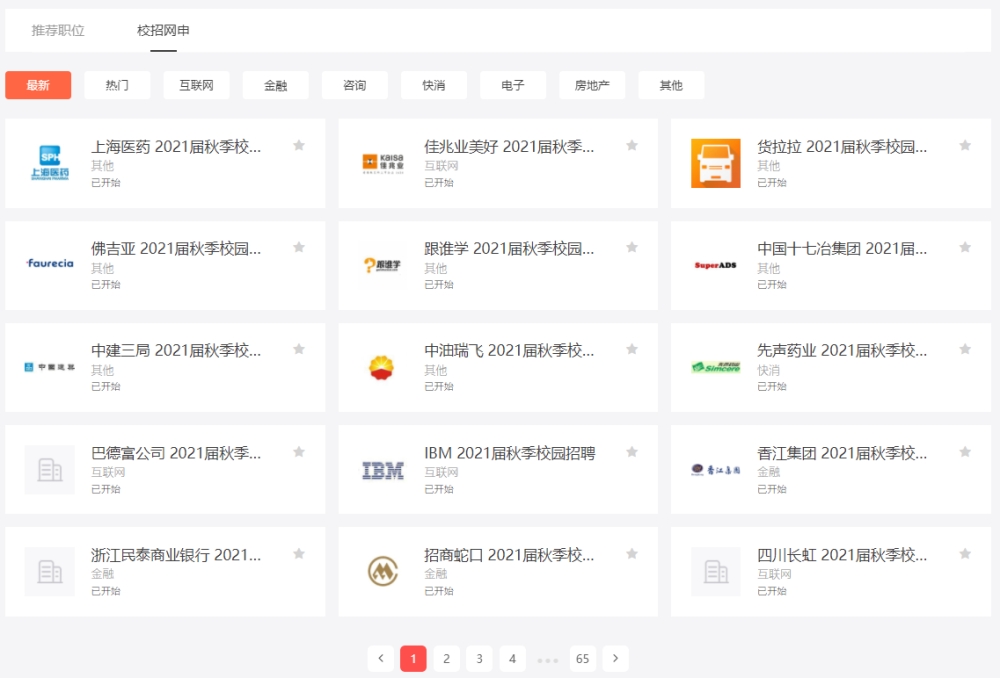
Task: Add 先声药业 listing to favorites
Action: (x=965, y=349)
